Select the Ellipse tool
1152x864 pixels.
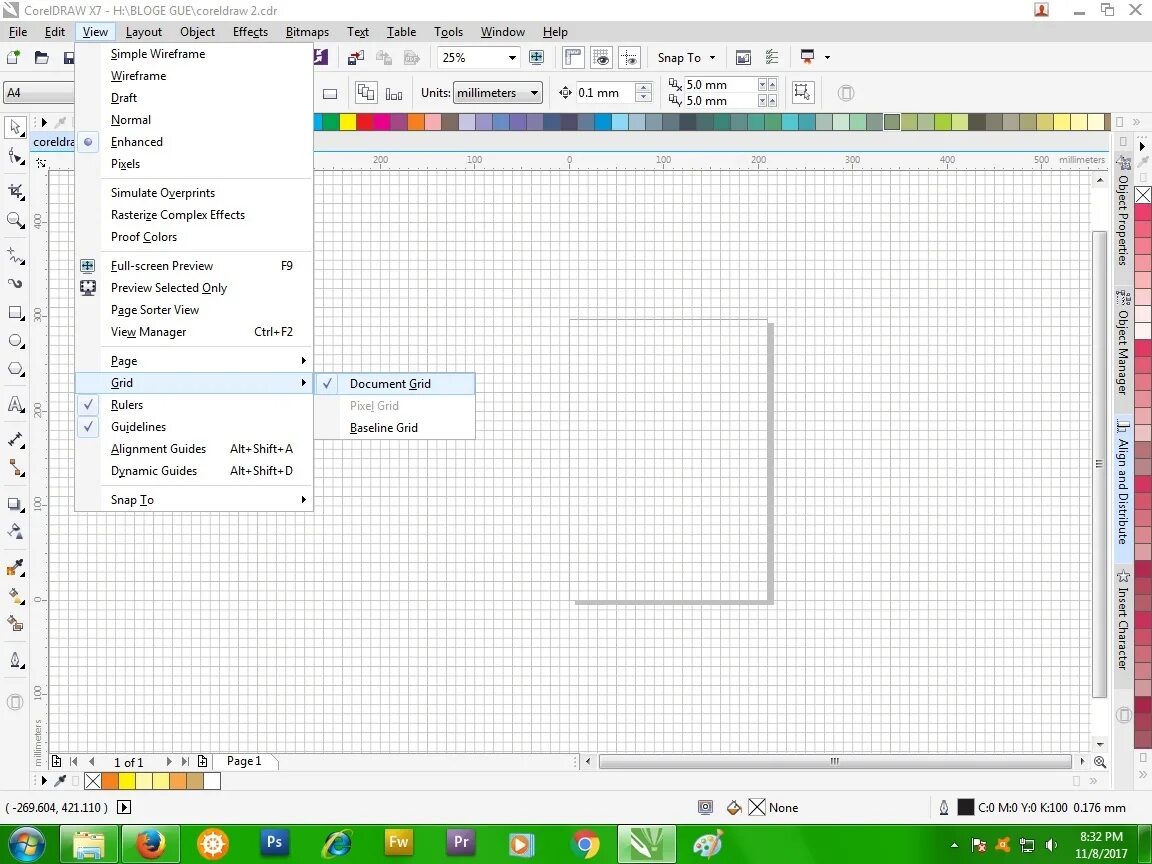pyautogui.click(x=15, y=341)
